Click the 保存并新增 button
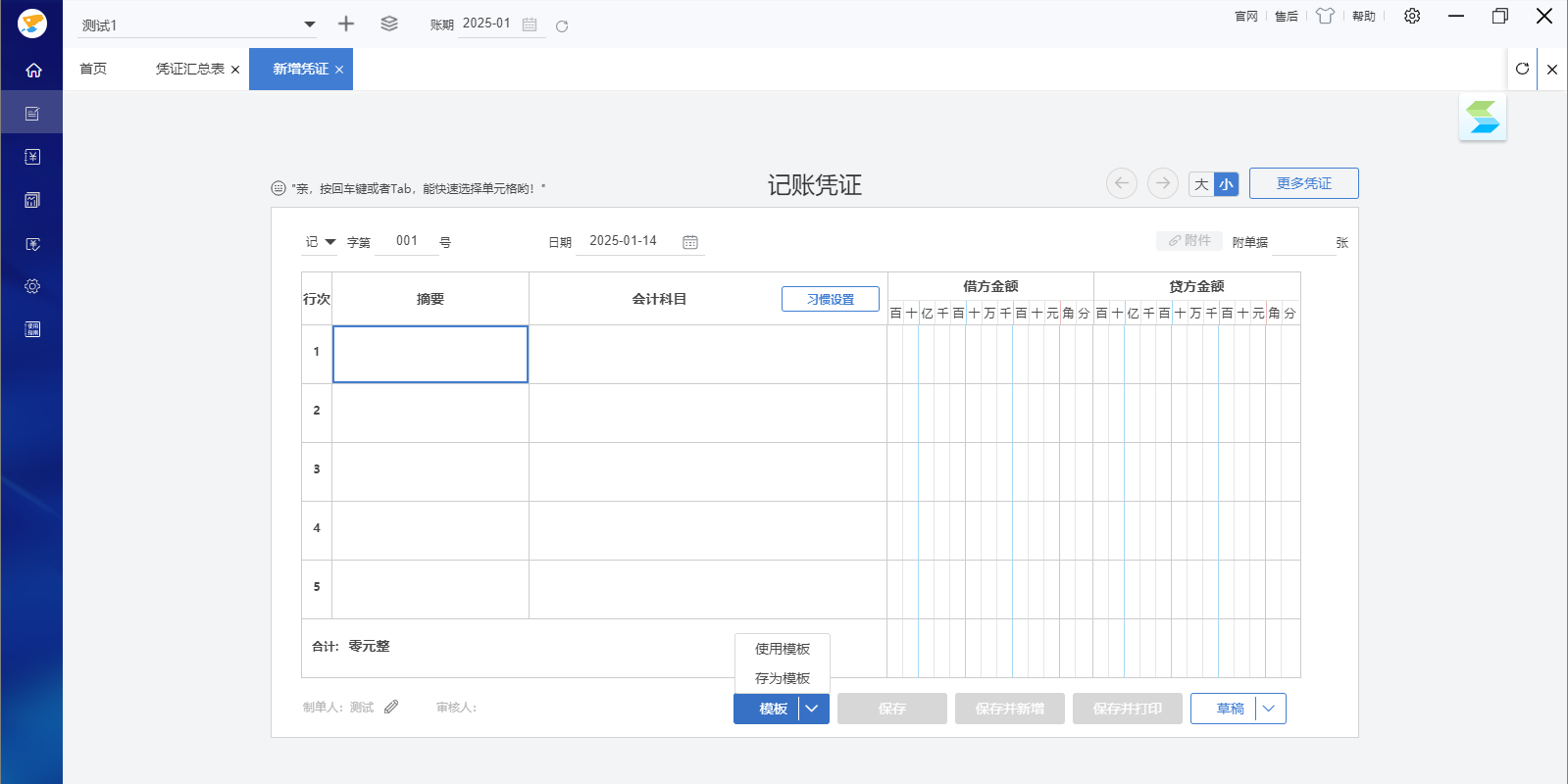 [x=1010, y=709]
